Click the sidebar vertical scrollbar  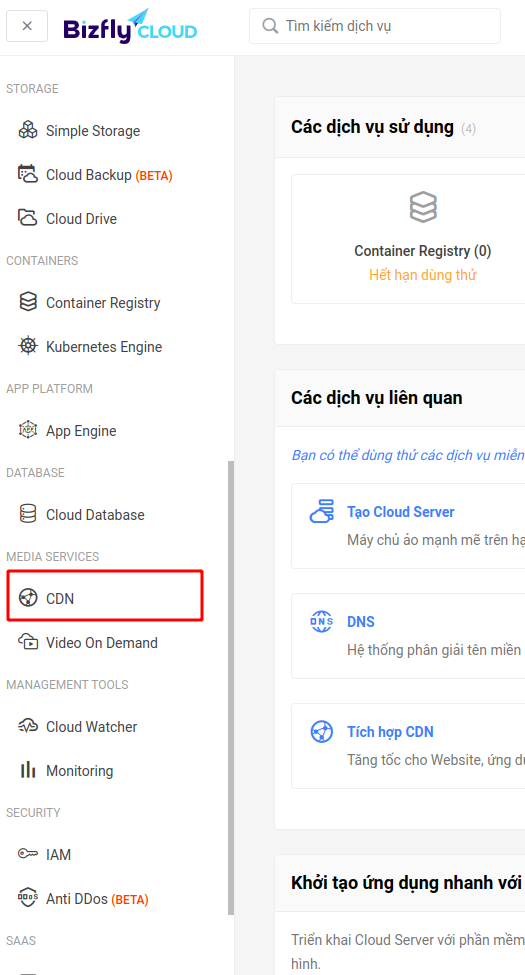pos(231,687)
